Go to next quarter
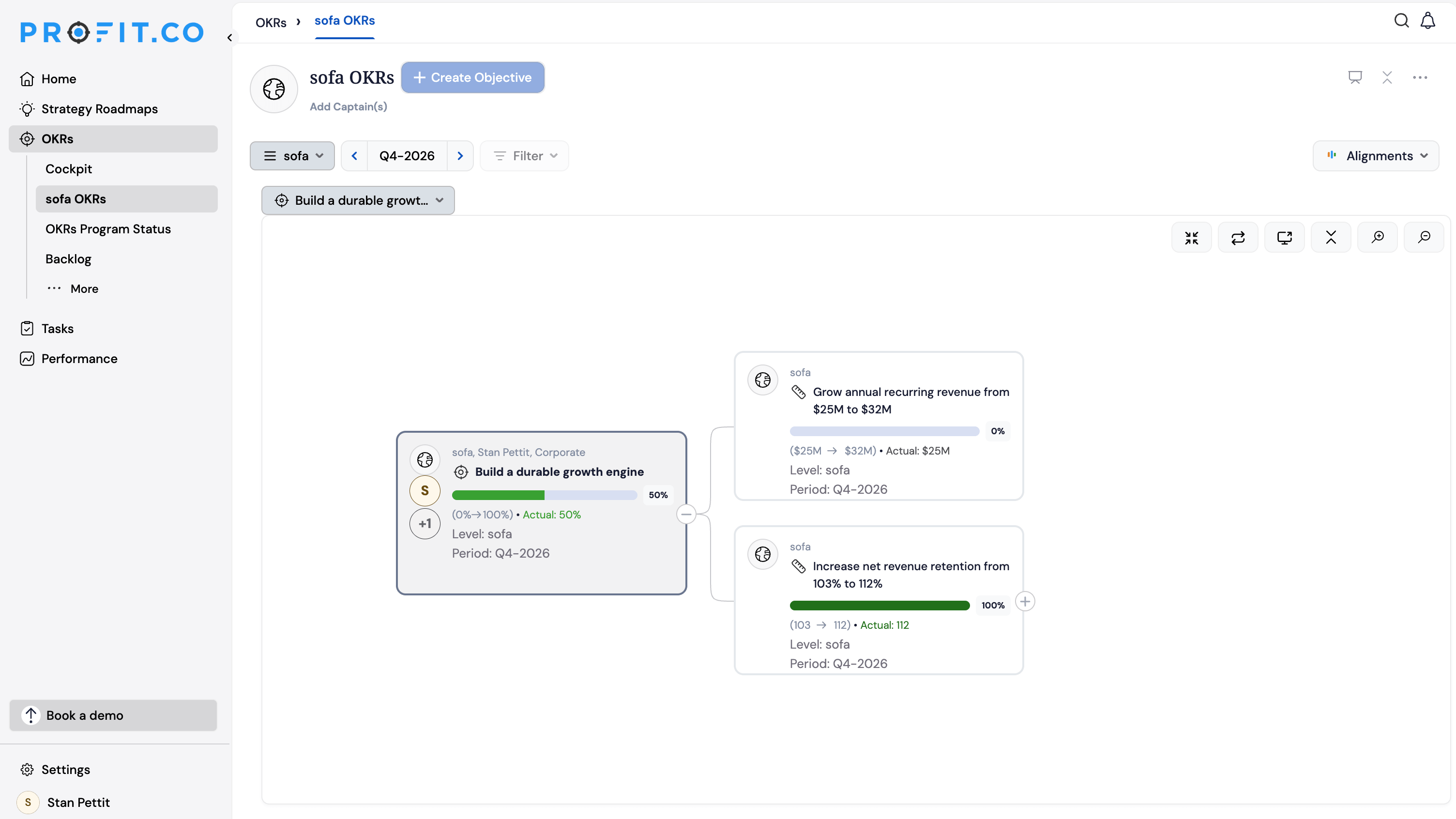Viewport: 1456px width, 819px height. pyautogui.click(x=460, y=156)
